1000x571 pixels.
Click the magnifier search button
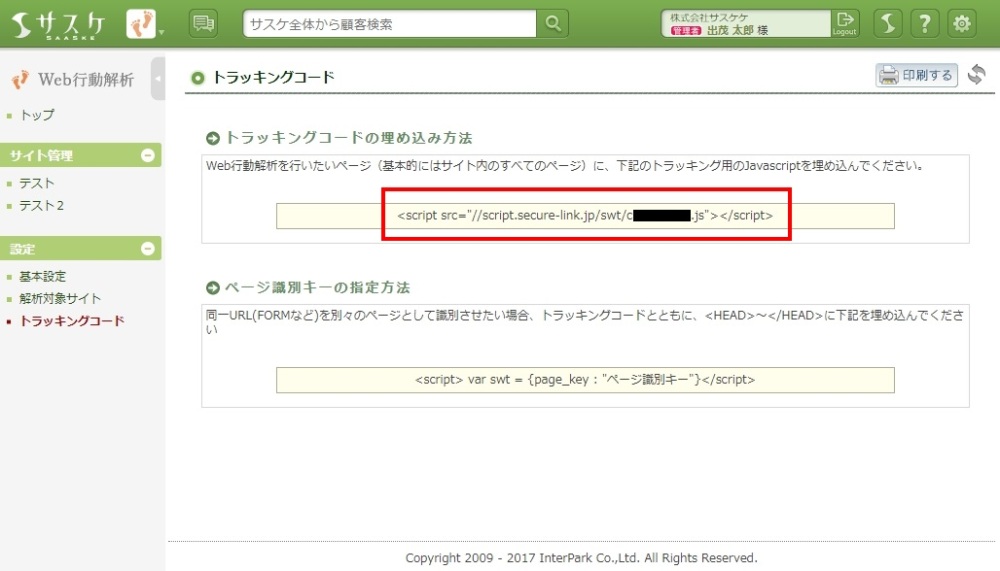click(x=553, y=24)
